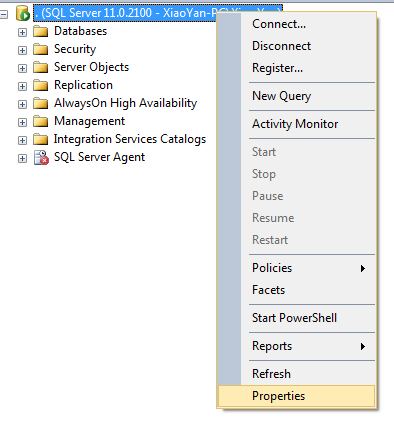This screenshot has height=421, width=394.
Task: Select Integration Services Catalogs tree label
Action: (x=130, y=139)
